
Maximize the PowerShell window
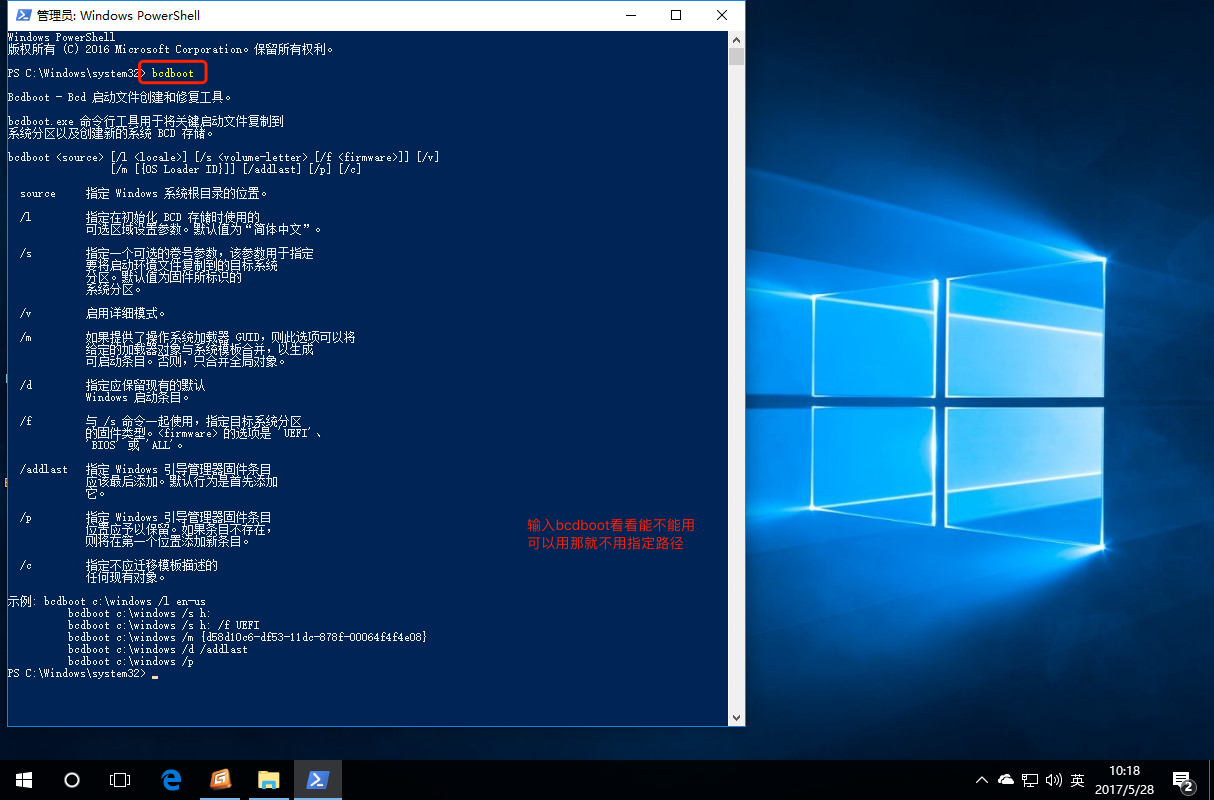click(676, 15)
